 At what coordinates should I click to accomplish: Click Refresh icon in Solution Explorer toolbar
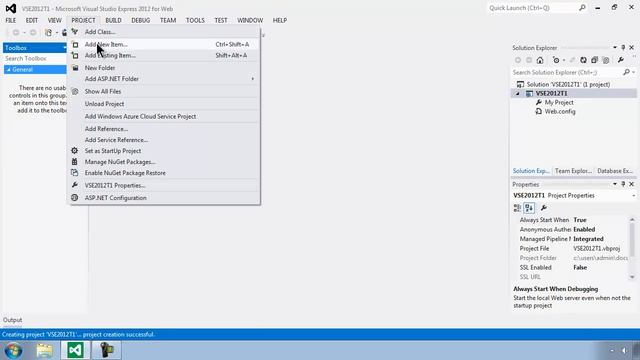coord(583,60)
